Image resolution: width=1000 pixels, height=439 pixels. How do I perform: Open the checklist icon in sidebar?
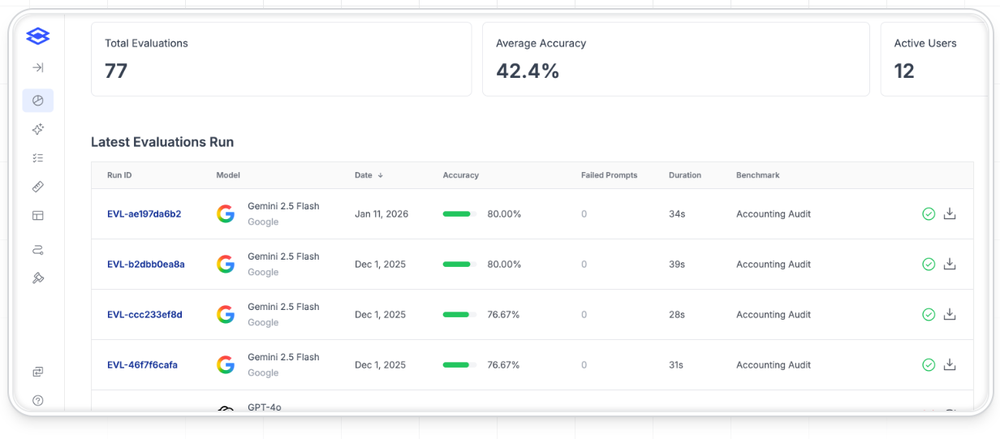pyautogui.click(x=38, y=158)
